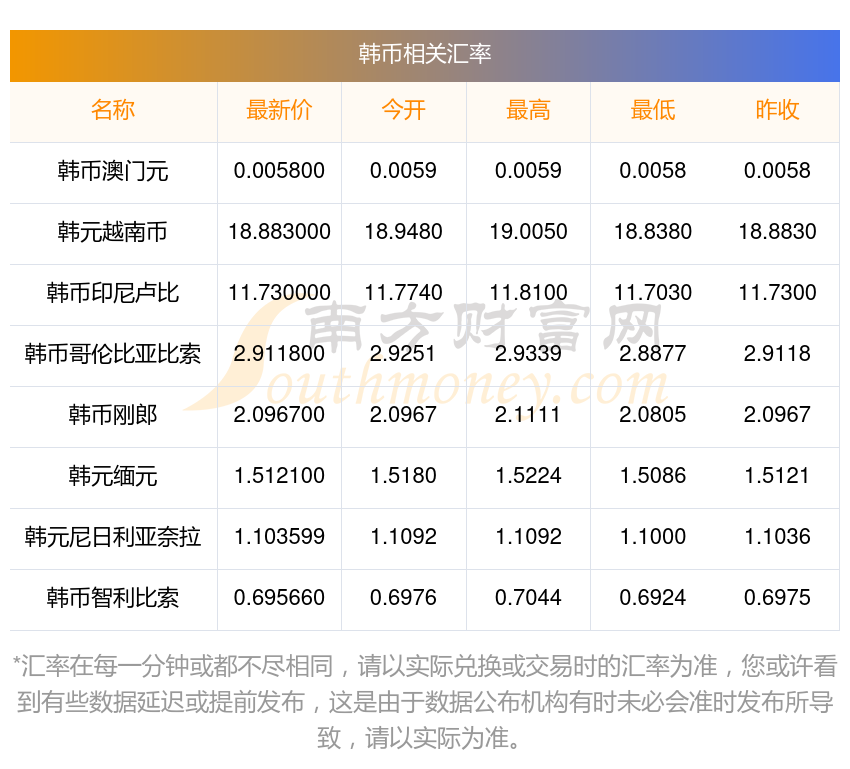Screen dimensions: 850x769
Task: Click latest price 0.695660
Action: click(279, 598)
